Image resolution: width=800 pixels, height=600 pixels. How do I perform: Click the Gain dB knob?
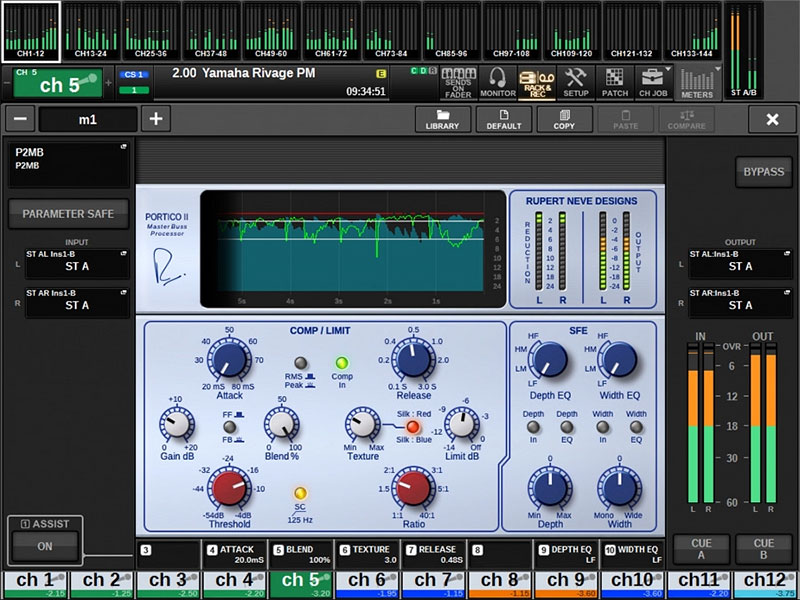[177, 424]
